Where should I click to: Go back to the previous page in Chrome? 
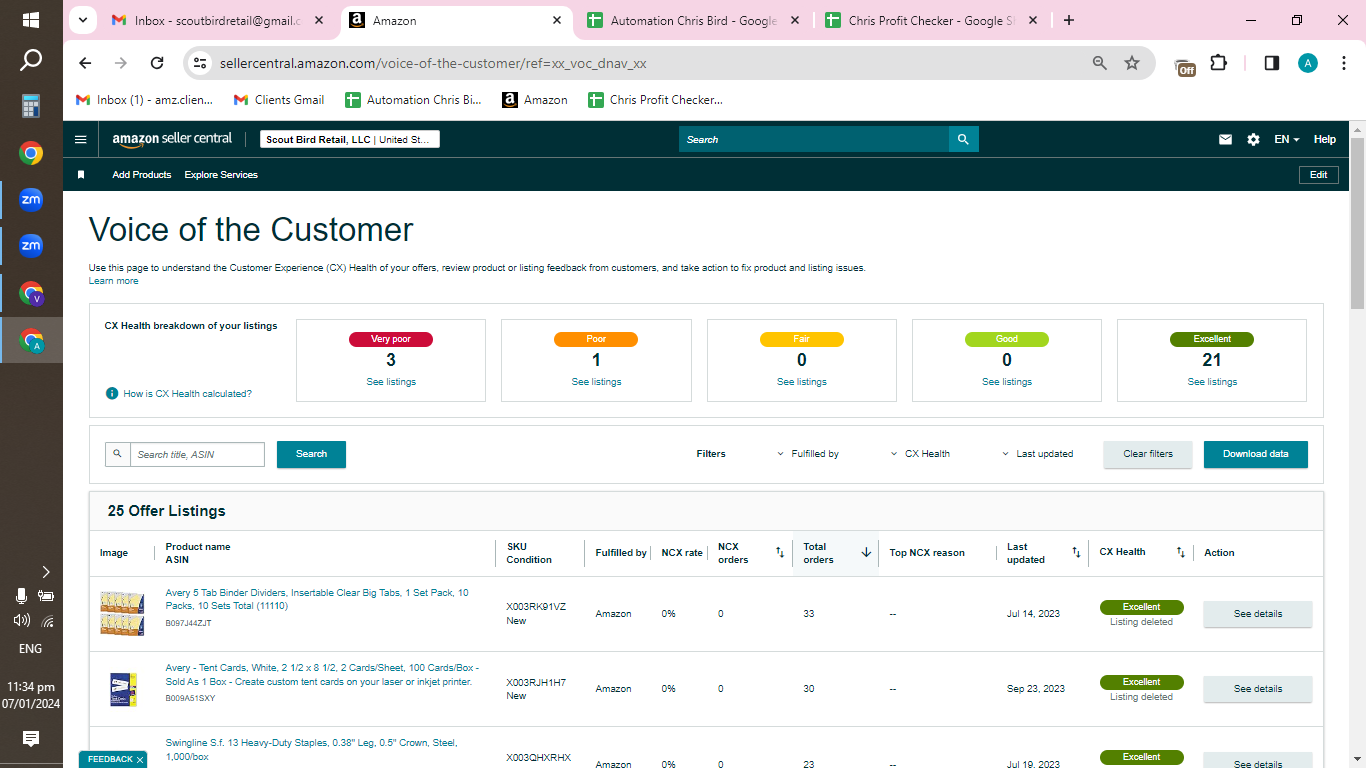point(85,63)
